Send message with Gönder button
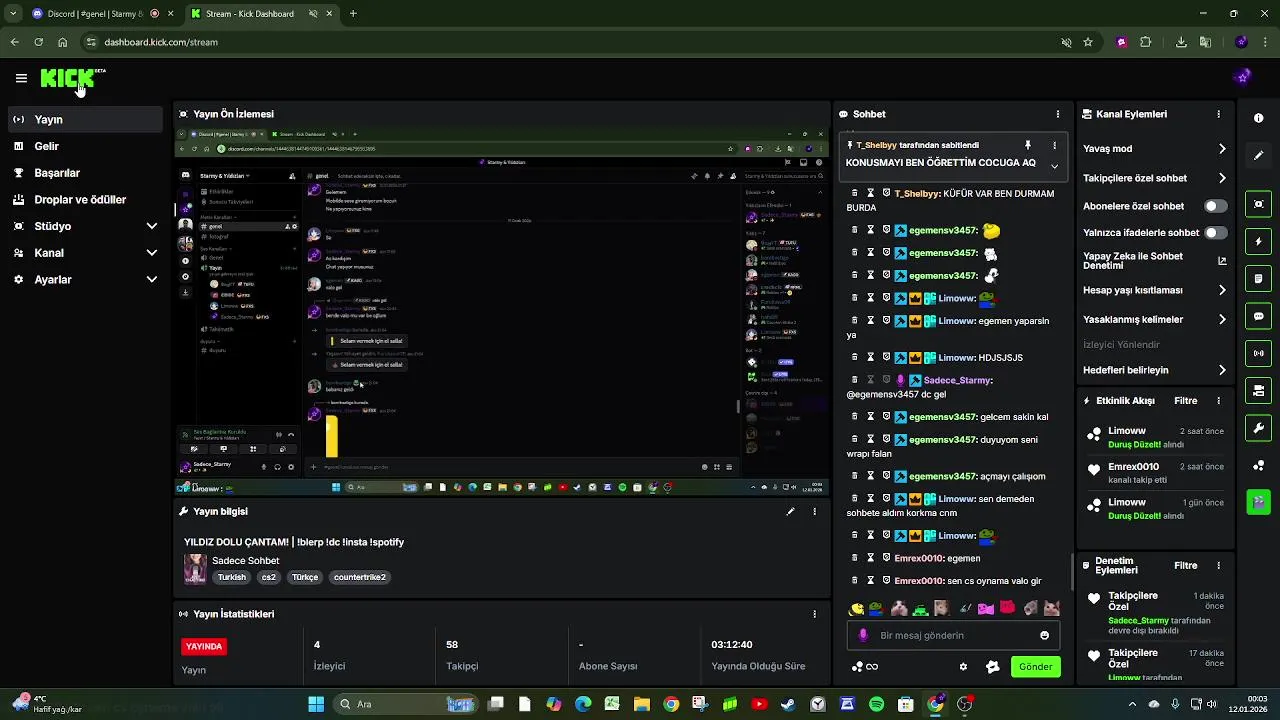The image size is (1280, 720). pos(1035,667)
